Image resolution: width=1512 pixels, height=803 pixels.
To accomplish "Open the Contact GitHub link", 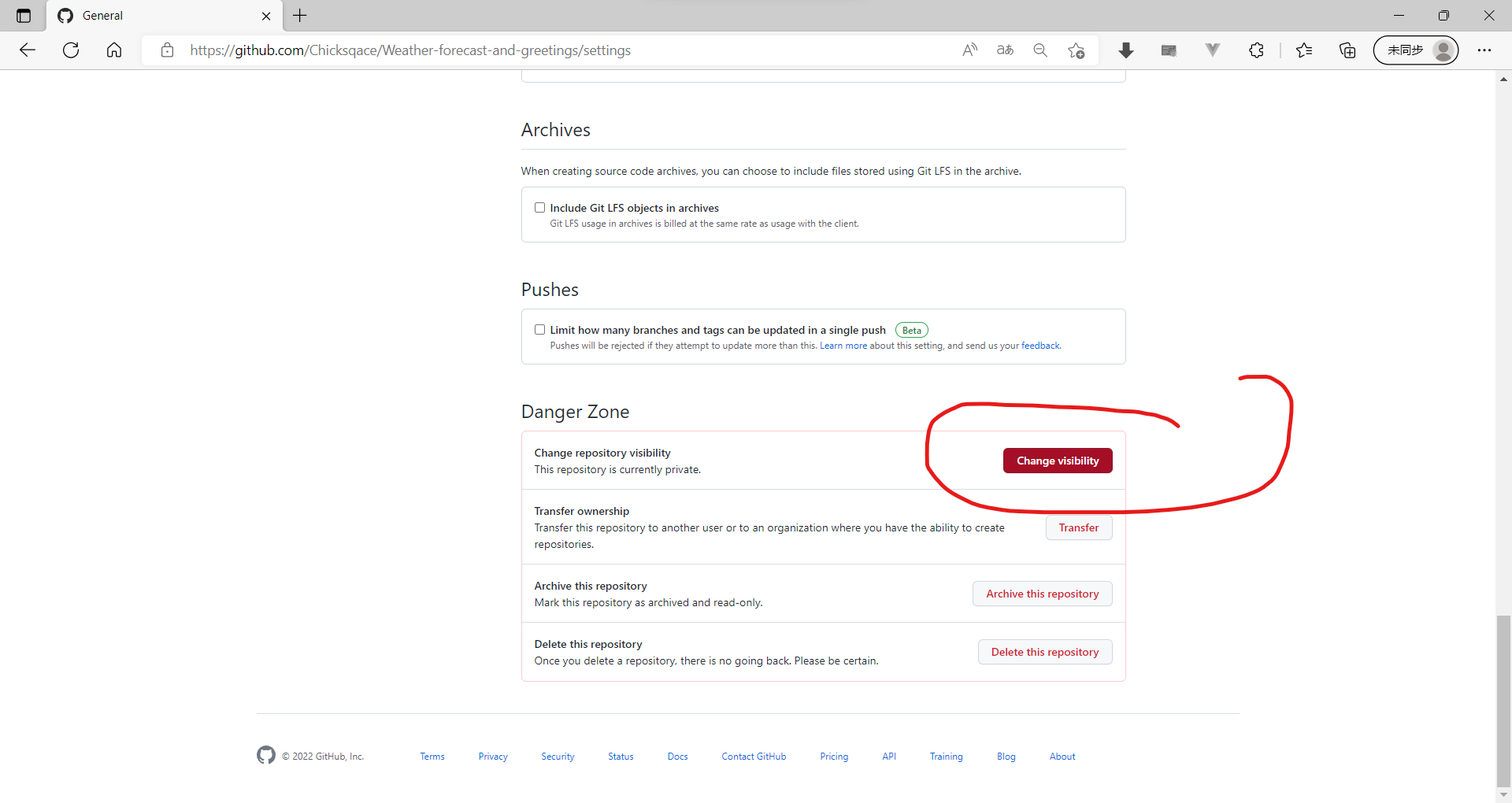I will [x=753, y=756].
